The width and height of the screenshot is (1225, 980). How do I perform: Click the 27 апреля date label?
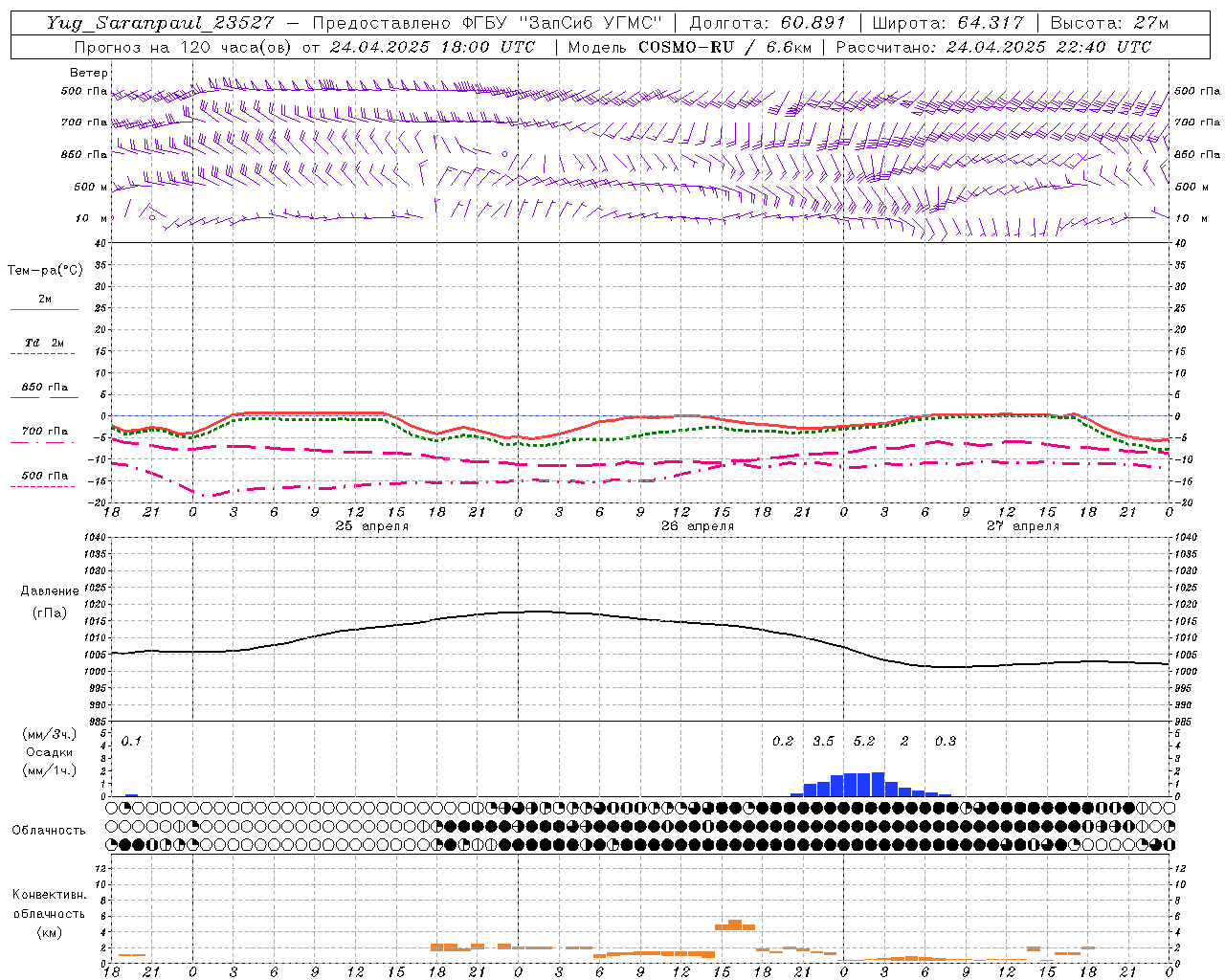(1023, 526)
